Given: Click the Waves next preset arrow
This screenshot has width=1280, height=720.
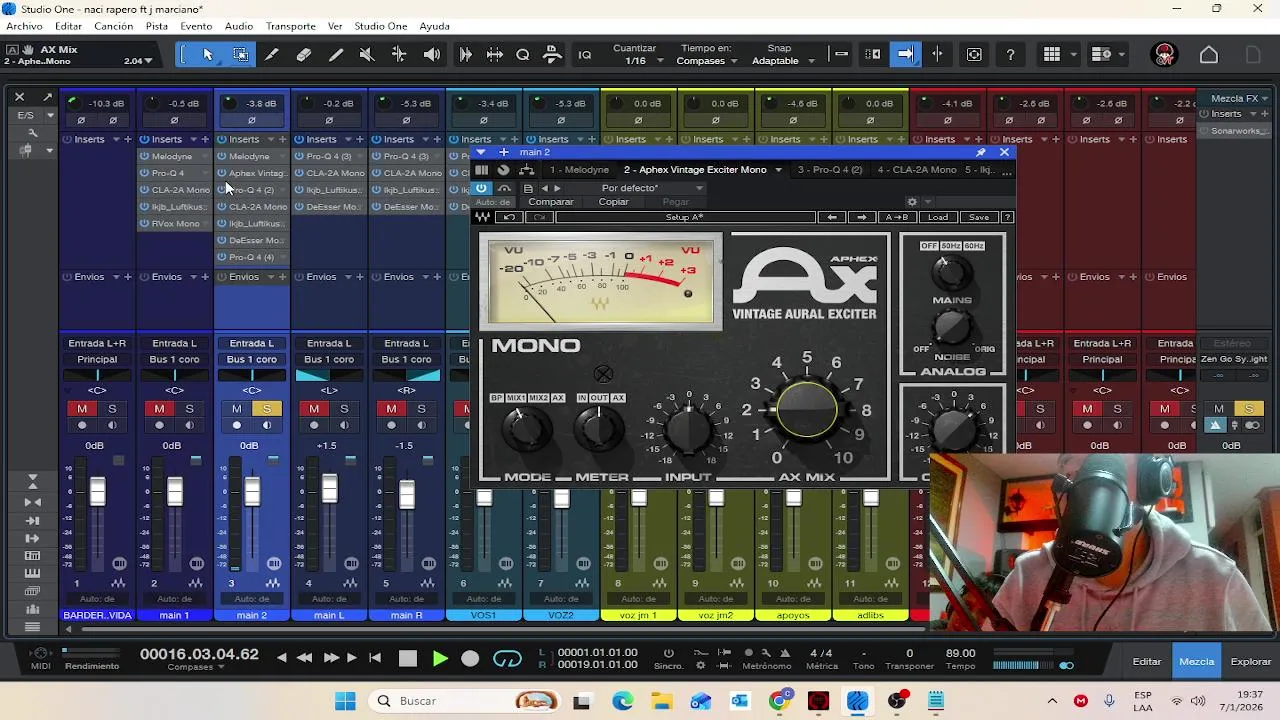Looking at the screenshot, I should (x=862, y=217).
